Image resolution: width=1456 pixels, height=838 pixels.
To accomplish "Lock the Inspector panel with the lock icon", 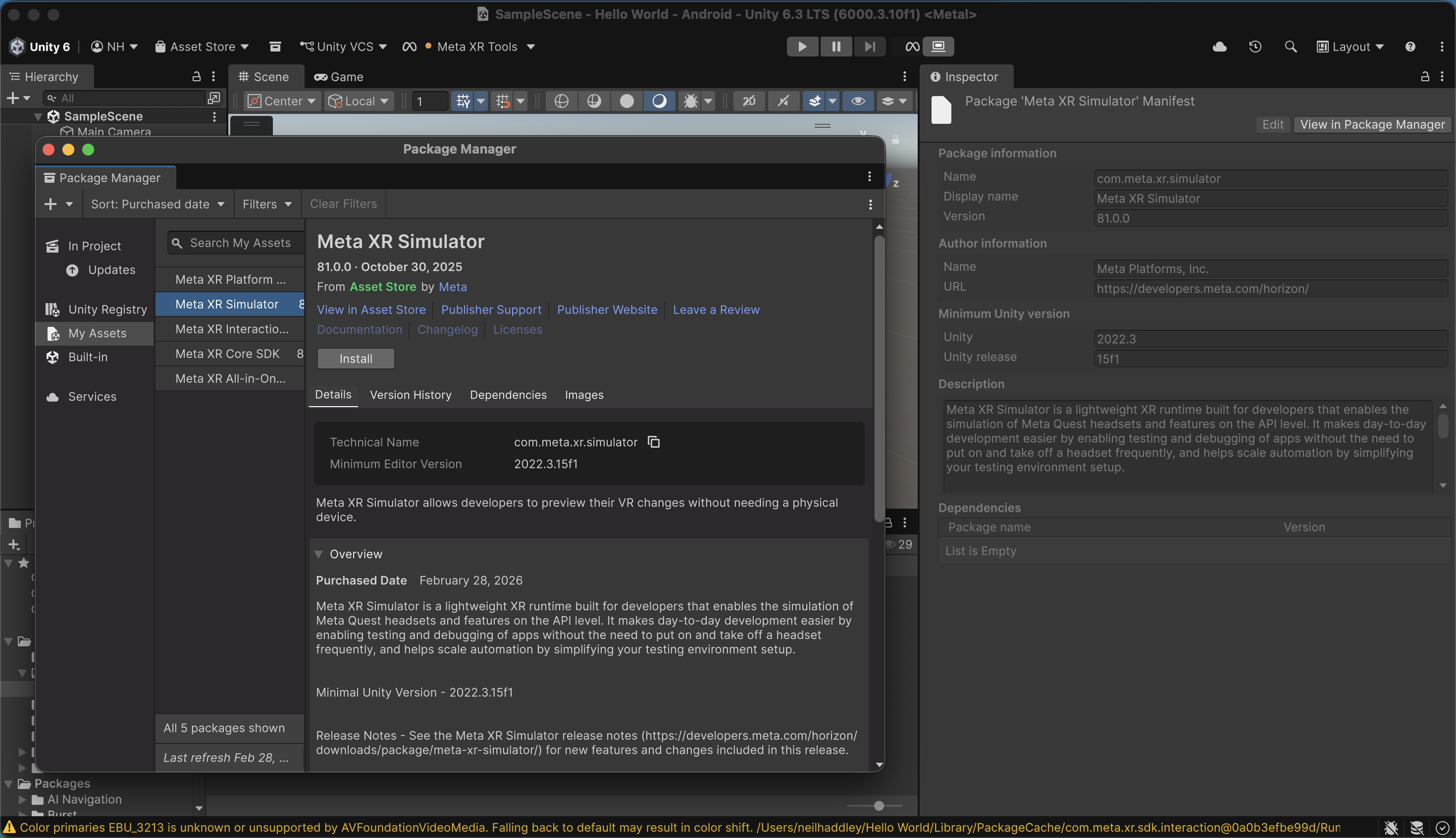I will pyautogui.click(x=1425, y=77).
